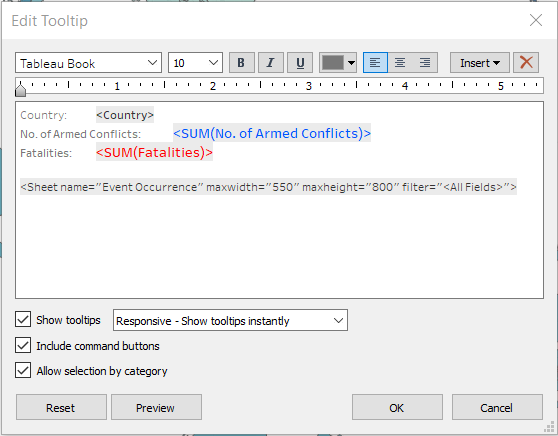This screenshot has height=436, width=558.
Task: Toggle Include command buttons checkbox
Action: (23, 345)
